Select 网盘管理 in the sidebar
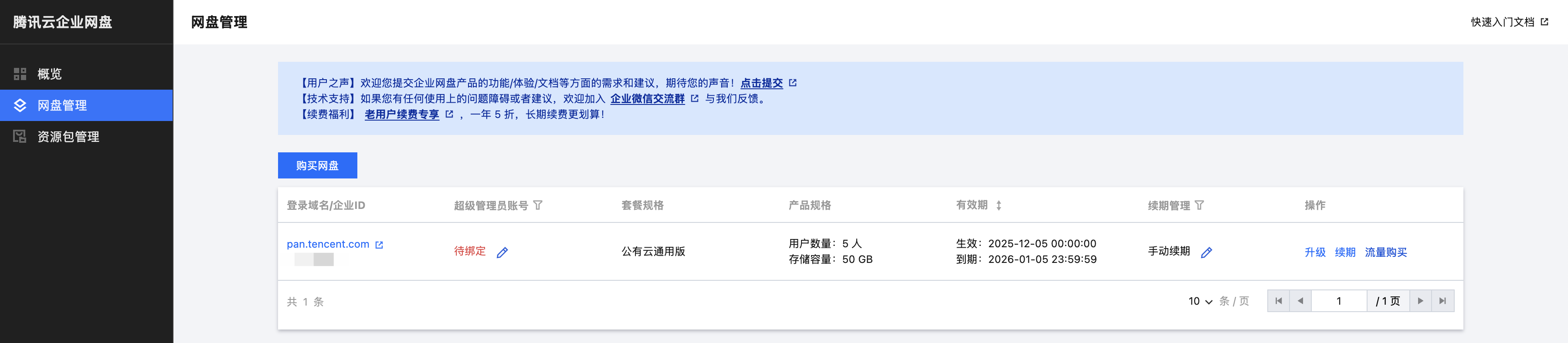 pyautogui.click(x=62, y=105)
